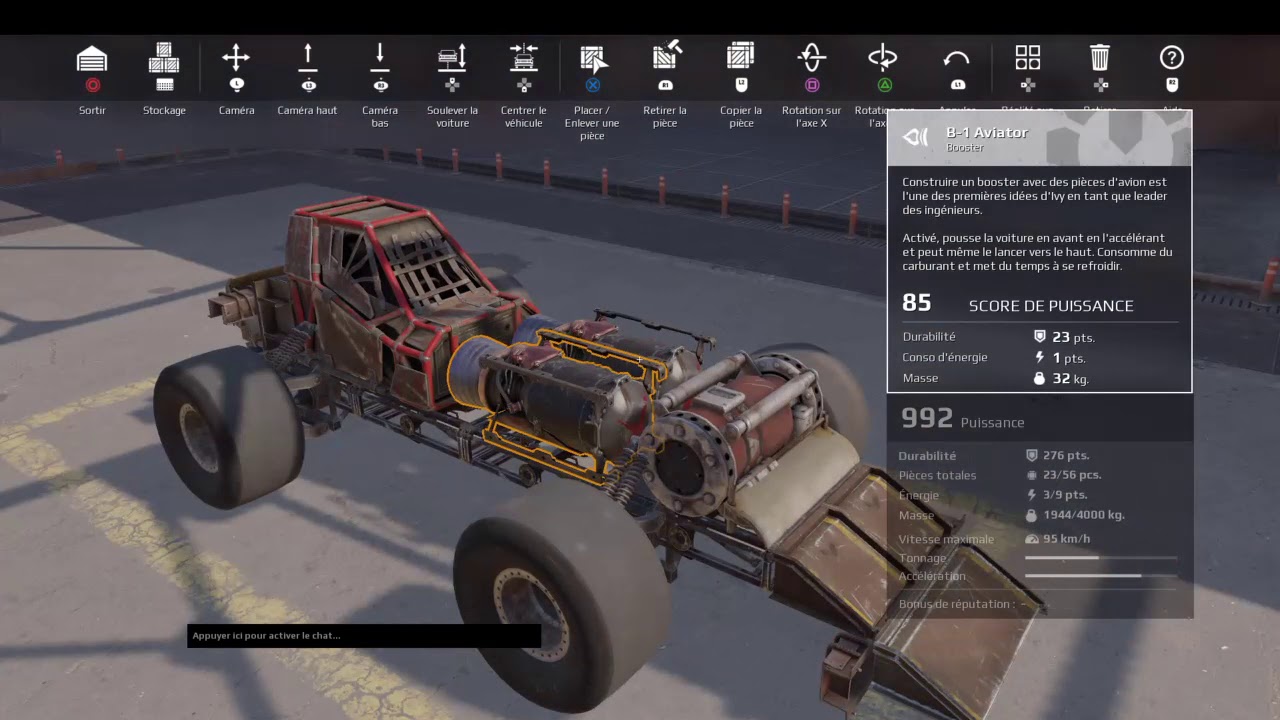Click lightning icon beside 3/9 pts

1032,494
